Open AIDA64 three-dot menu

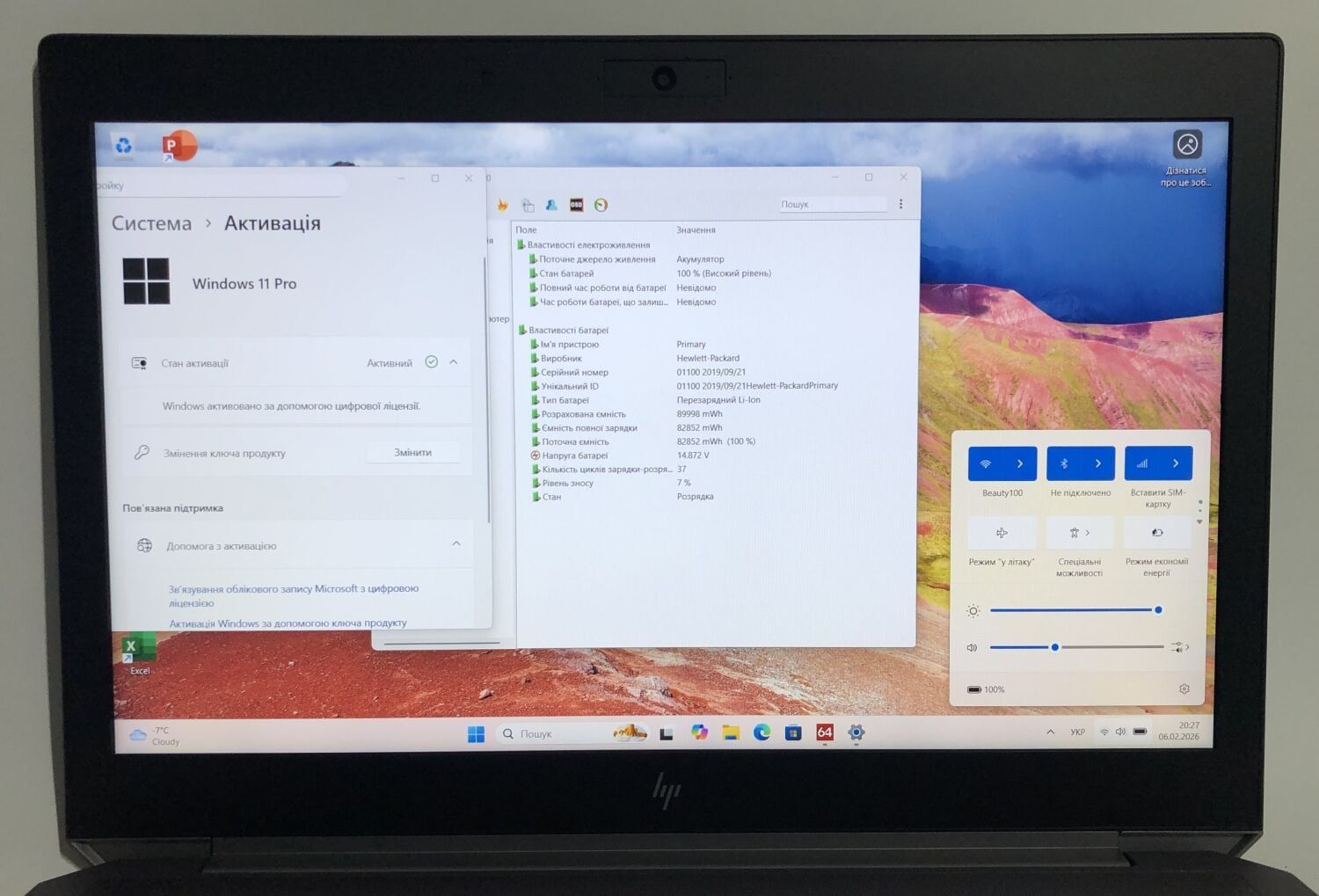click(x=900, y=204)
